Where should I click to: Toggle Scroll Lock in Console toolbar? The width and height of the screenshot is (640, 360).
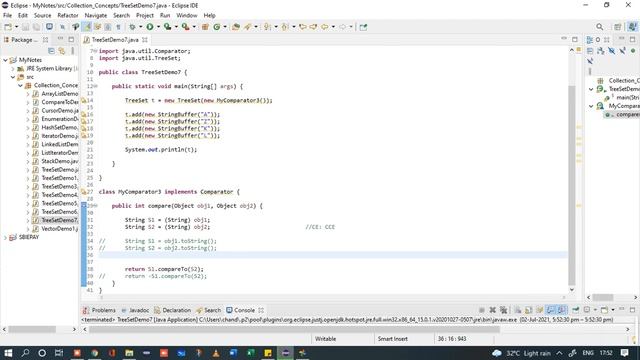(528, 310)
